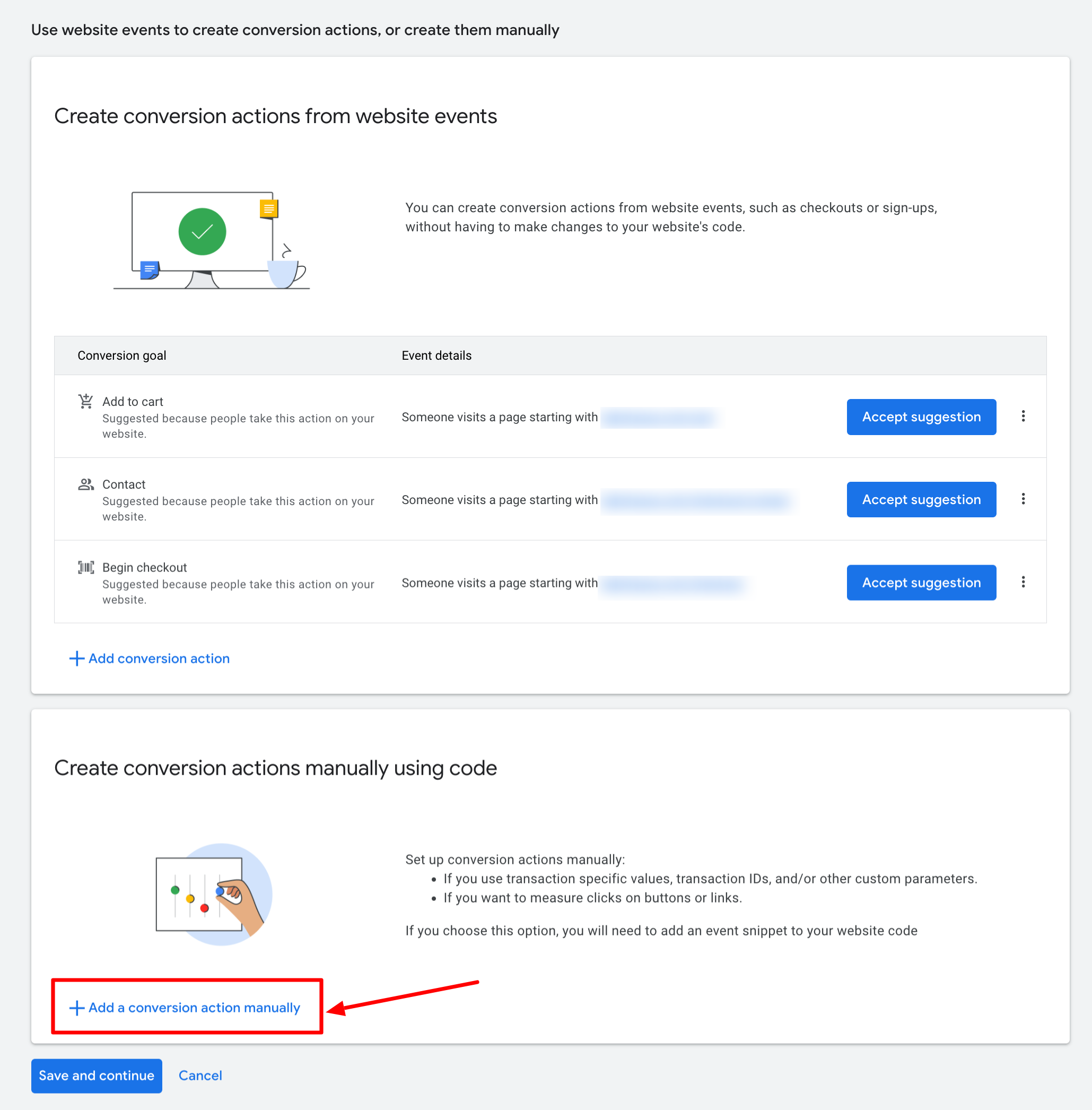Screen dimensions: 1092x1110
Task: Open three-dot menu for Contact row
Action: pos(1023,499)
